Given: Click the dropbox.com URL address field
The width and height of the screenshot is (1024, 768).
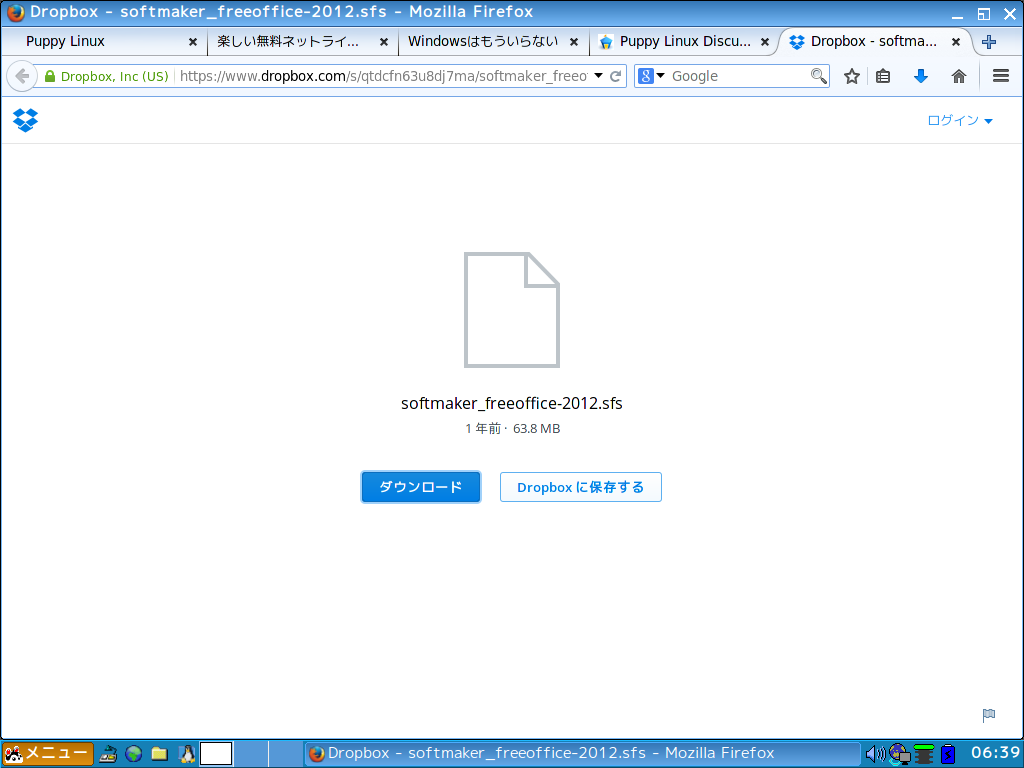Looking at the screenshot, I should (x=383, y=76).
